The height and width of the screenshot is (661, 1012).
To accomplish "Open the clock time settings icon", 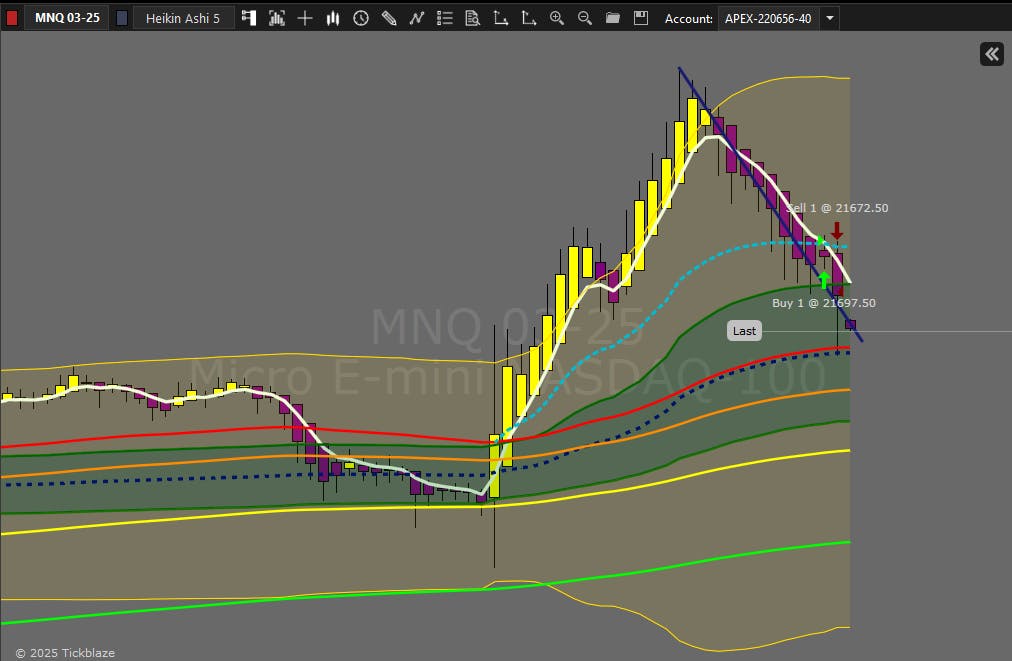I will click(361, 18).
